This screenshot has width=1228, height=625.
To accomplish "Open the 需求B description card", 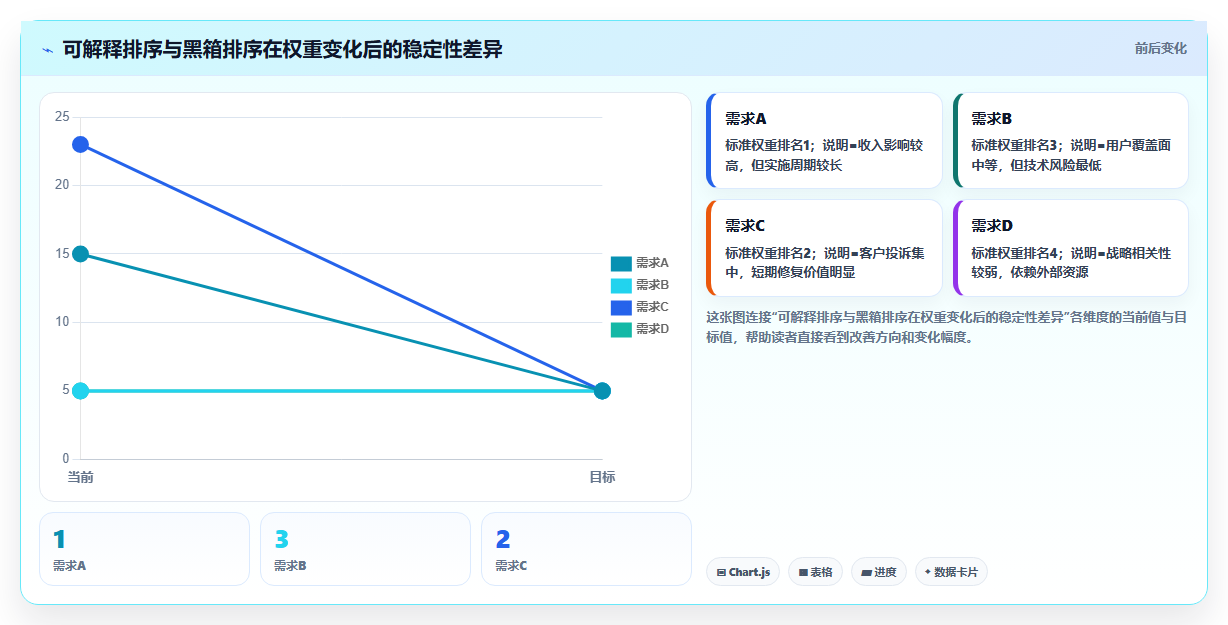I will [x=1070, y=141].
